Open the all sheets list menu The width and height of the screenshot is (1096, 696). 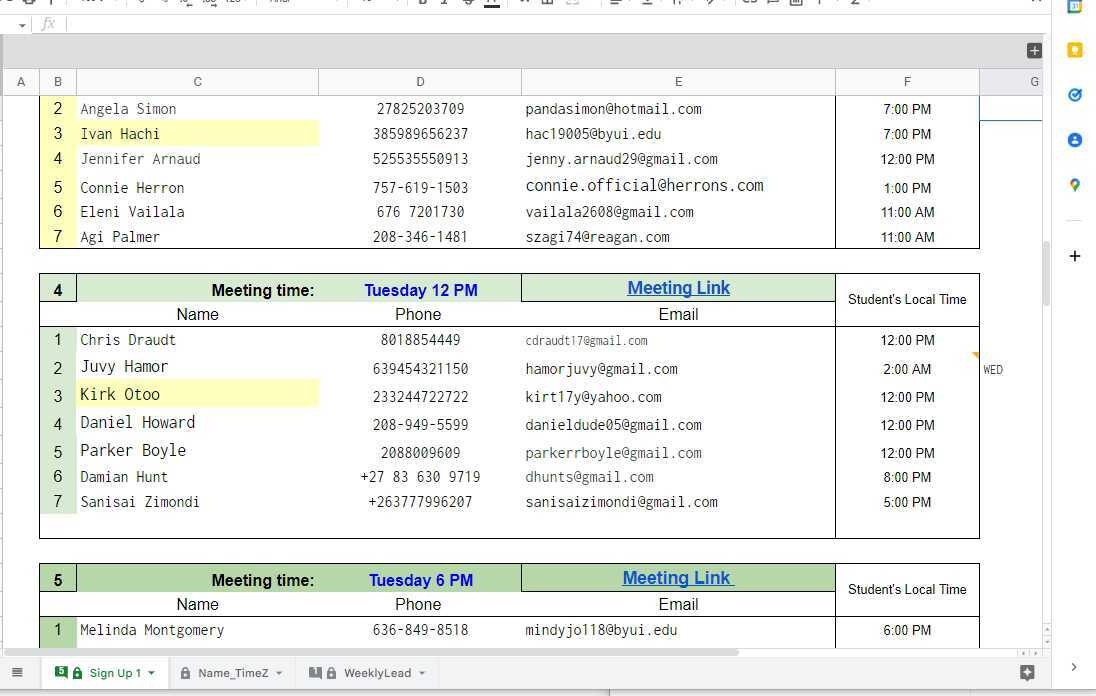(16, 672)
